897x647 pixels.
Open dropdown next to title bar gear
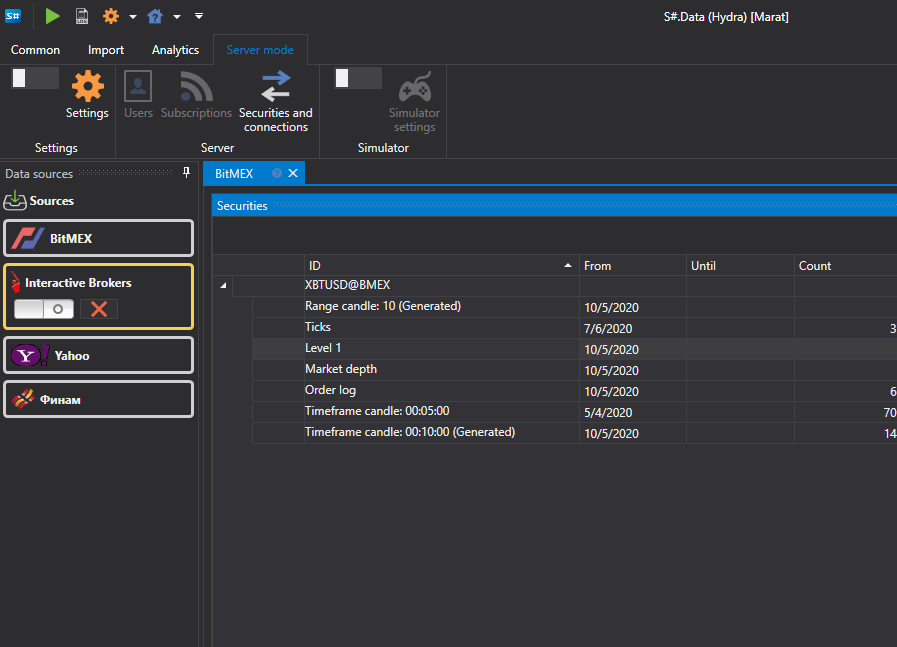(x=133, y=17)
